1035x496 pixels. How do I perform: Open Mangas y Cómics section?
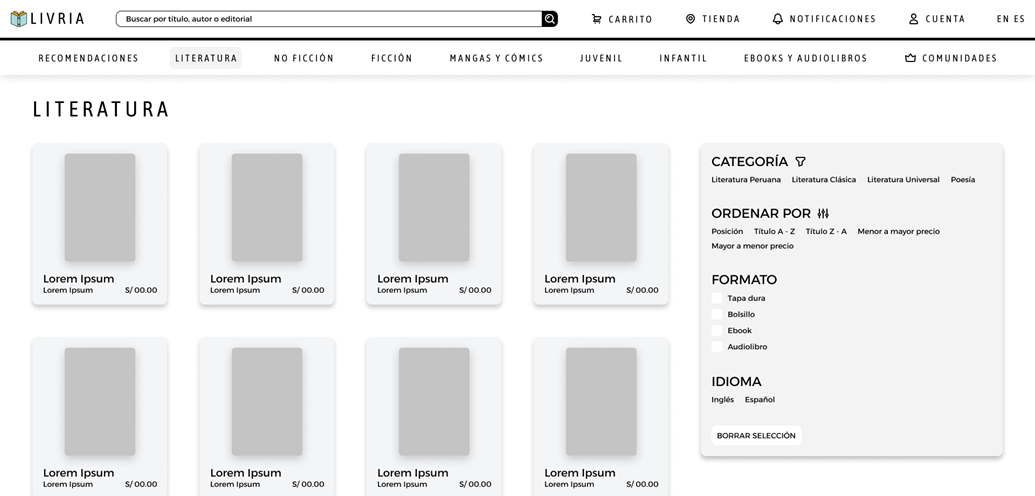496,58
